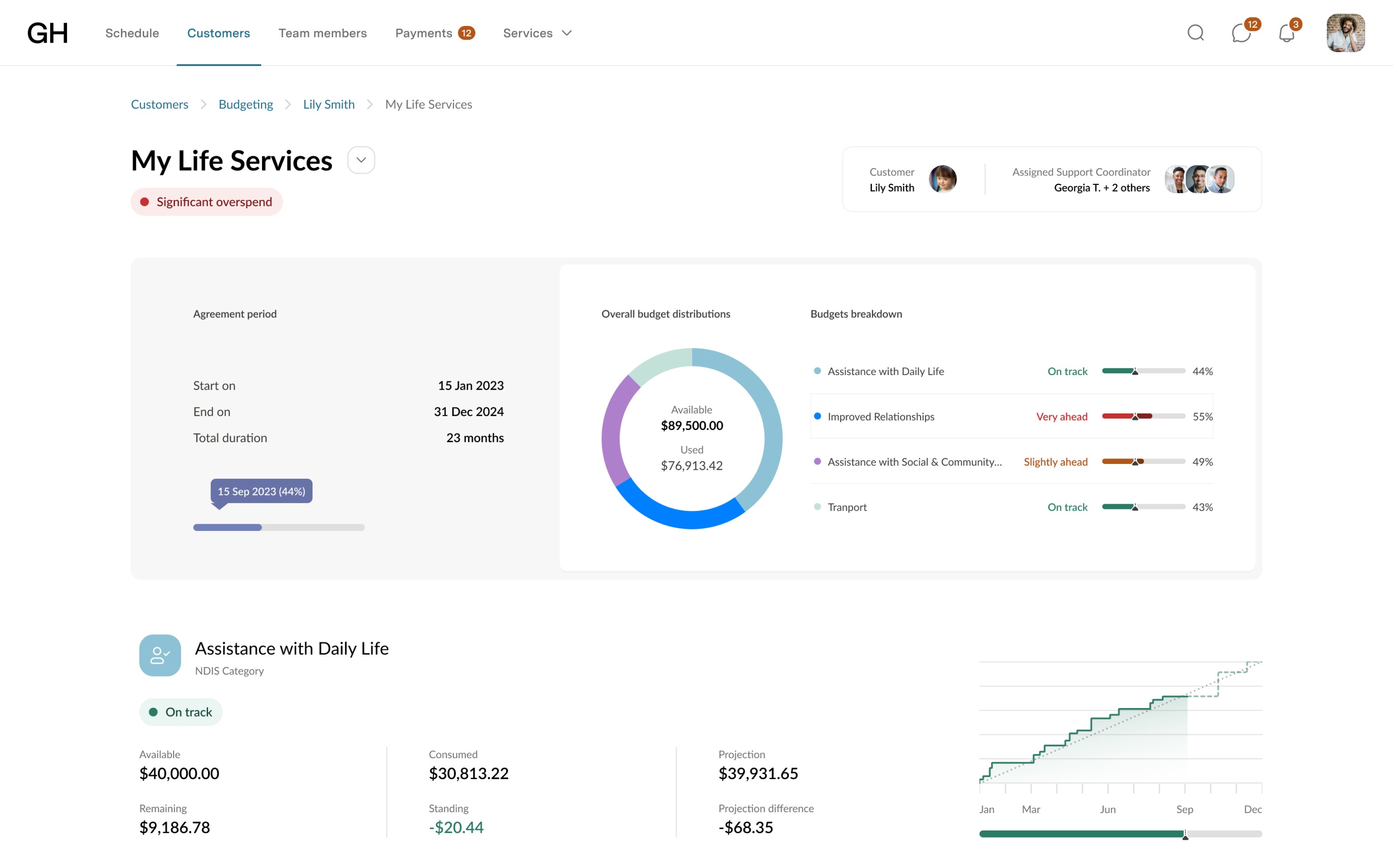
Task: Expand the My Life Services title dropdown
Action: pyautogui.click(x=361, y=160)
